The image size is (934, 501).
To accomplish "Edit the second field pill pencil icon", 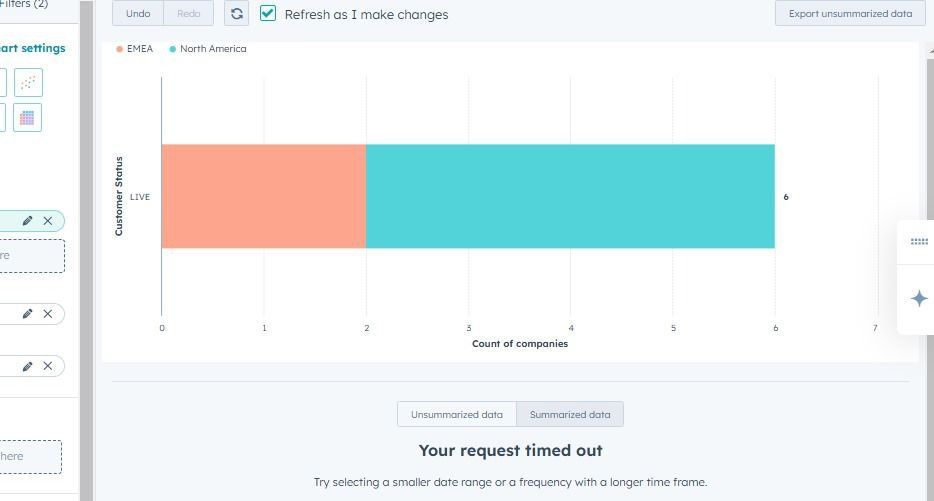I will 28,314.
